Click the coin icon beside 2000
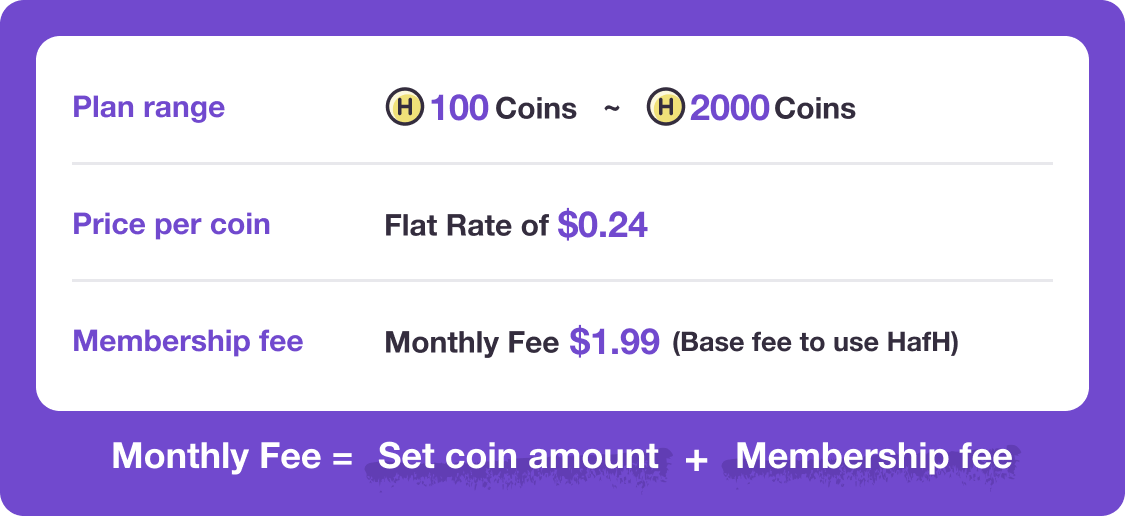This screenshot has width=1125, height=516. 665,107
